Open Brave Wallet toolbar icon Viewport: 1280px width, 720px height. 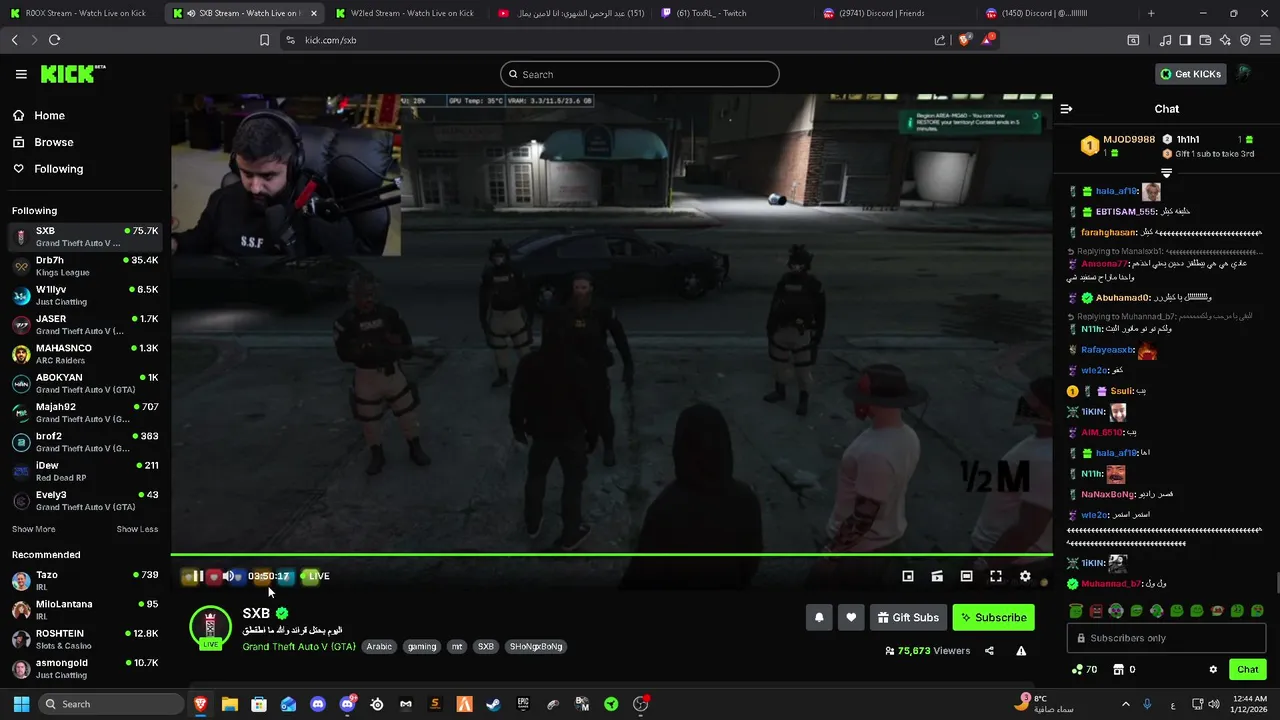[1205, 40]
